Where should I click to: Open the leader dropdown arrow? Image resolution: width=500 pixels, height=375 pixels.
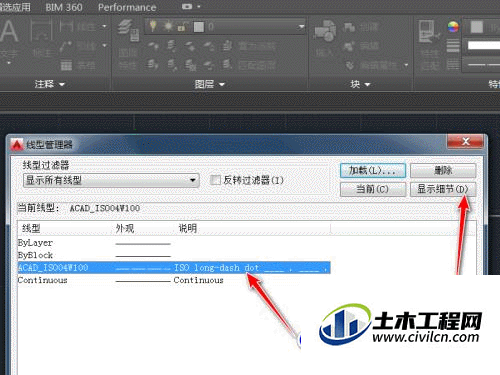click(x=104, y=45)
